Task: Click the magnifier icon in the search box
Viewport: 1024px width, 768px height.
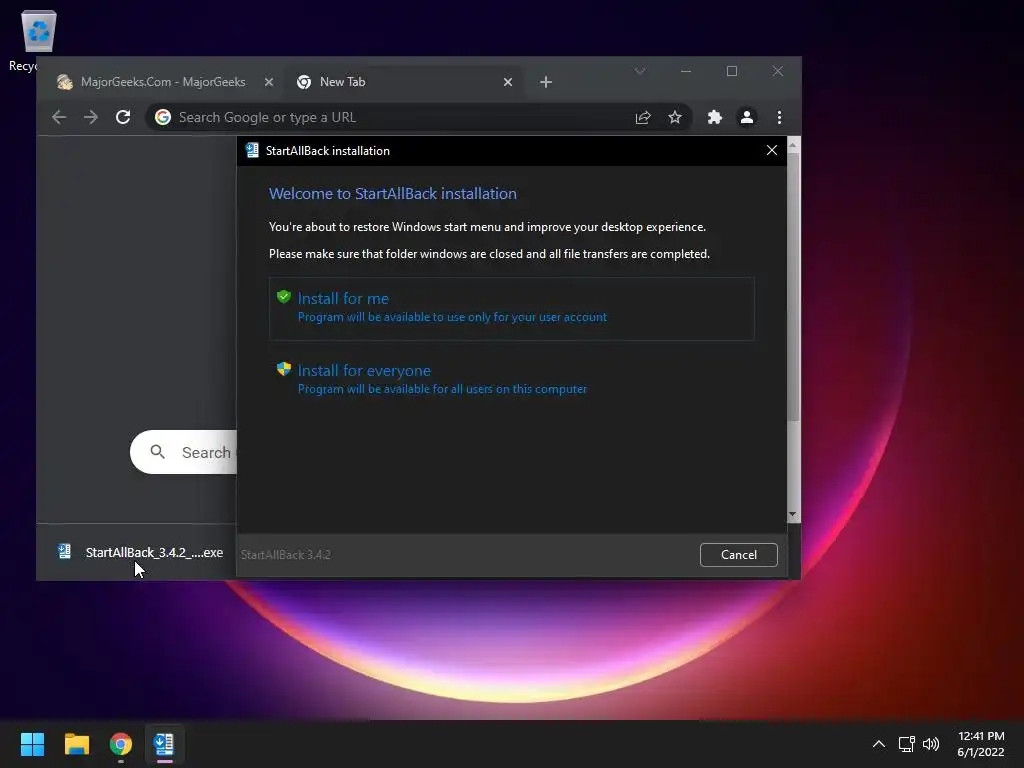Action: coord(157,451)
